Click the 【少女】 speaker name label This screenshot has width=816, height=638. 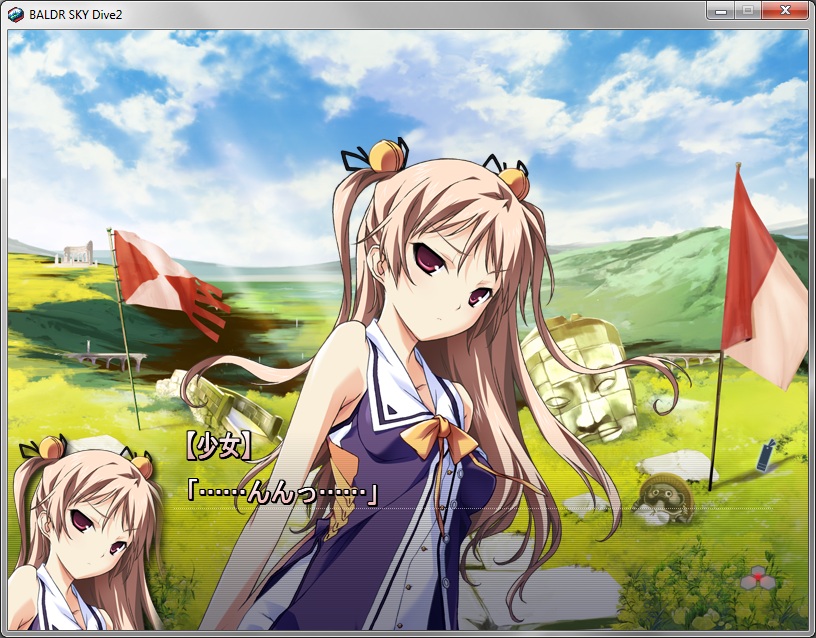[x=219, y=448]
